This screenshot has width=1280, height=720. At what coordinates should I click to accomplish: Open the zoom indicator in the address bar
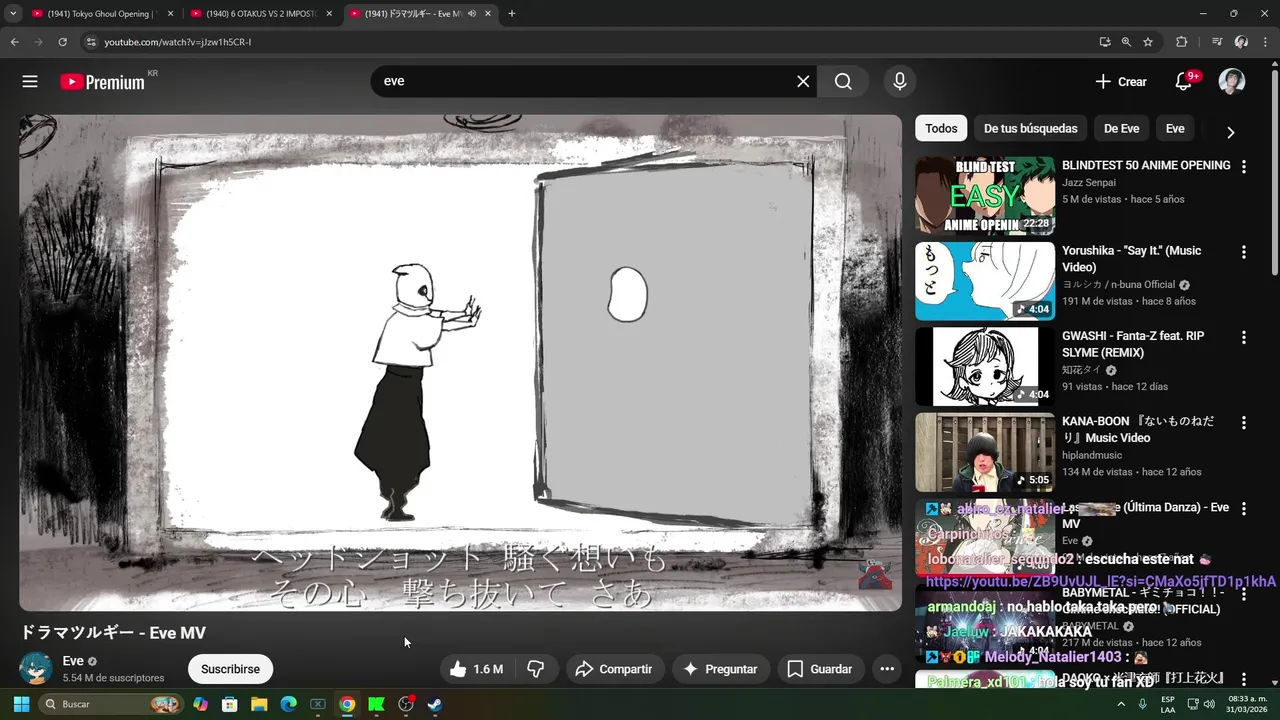[x=1126, y=42]
